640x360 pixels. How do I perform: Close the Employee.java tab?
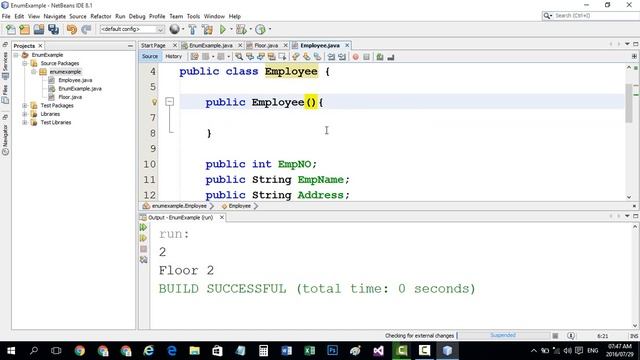[x=347, y=45]
